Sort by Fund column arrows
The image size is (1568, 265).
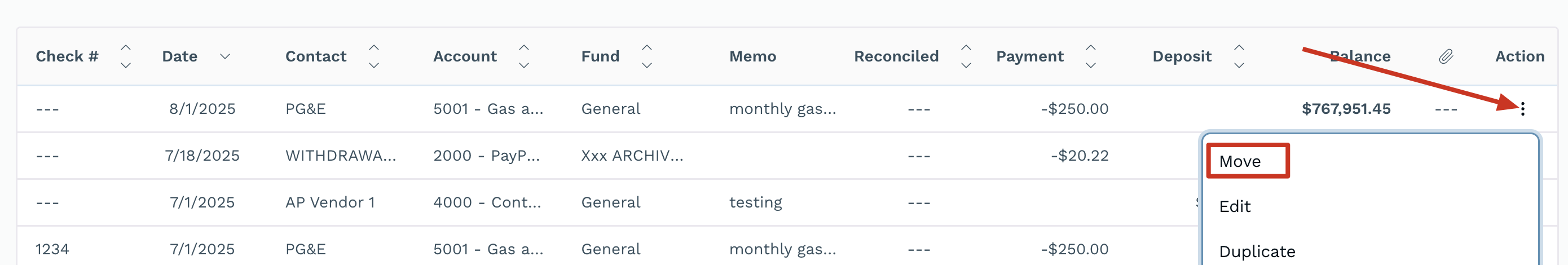tap(646, 56)
